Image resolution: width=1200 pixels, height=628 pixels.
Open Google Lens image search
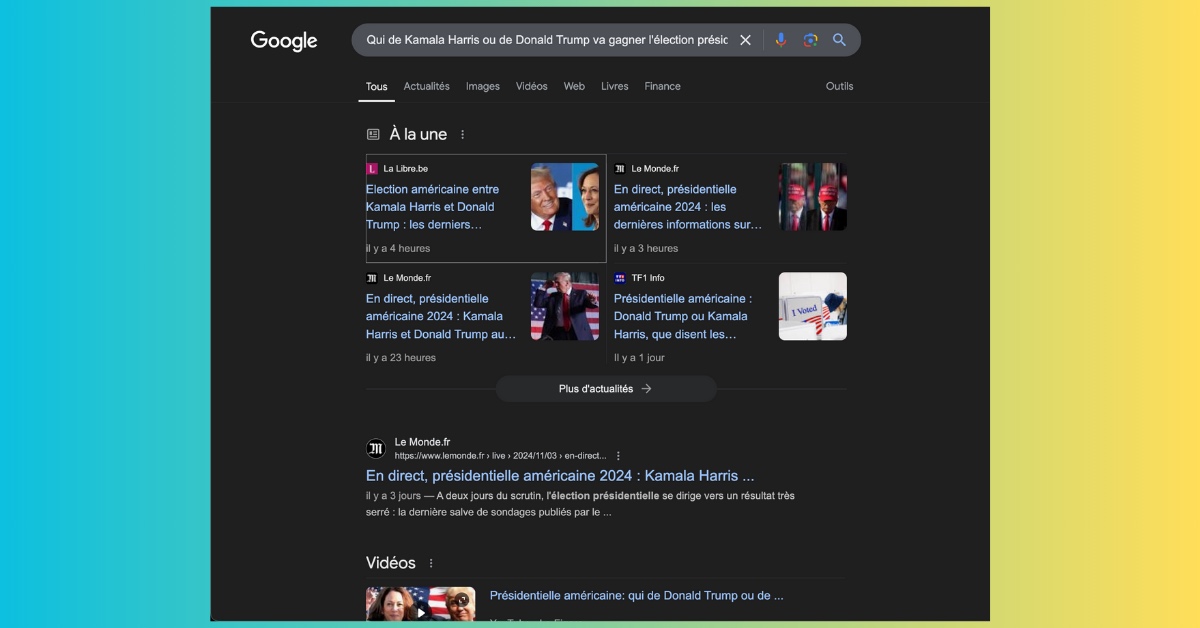(x=810, y=40)
